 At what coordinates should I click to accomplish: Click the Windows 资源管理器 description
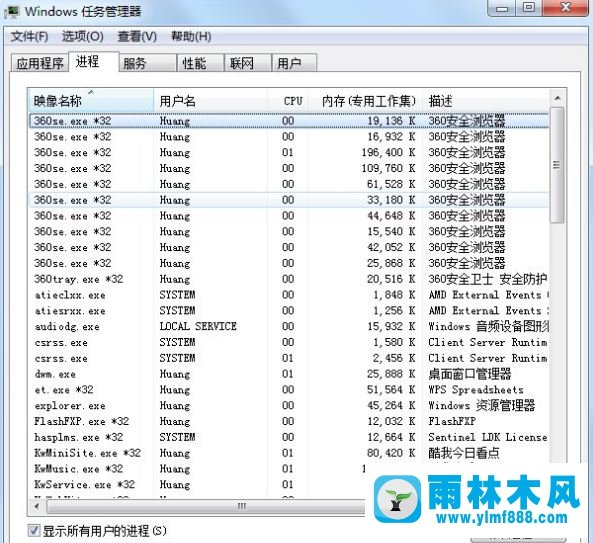482,406
